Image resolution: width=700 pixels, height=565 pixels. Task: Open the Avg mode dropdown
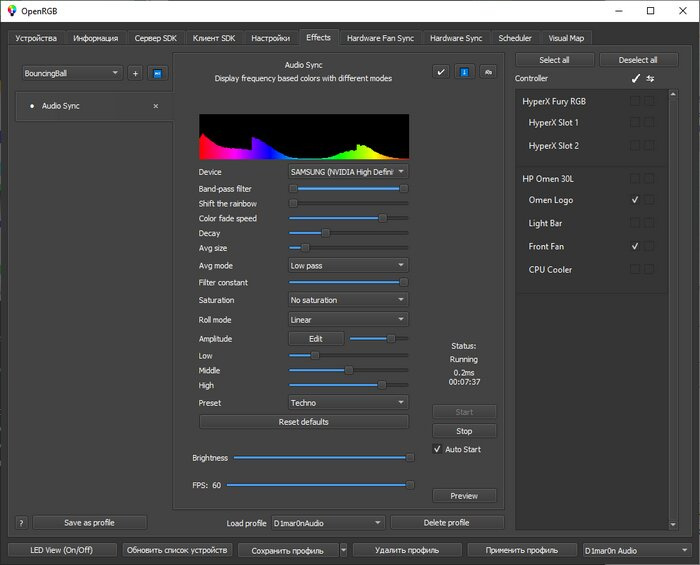coord(348,266)
